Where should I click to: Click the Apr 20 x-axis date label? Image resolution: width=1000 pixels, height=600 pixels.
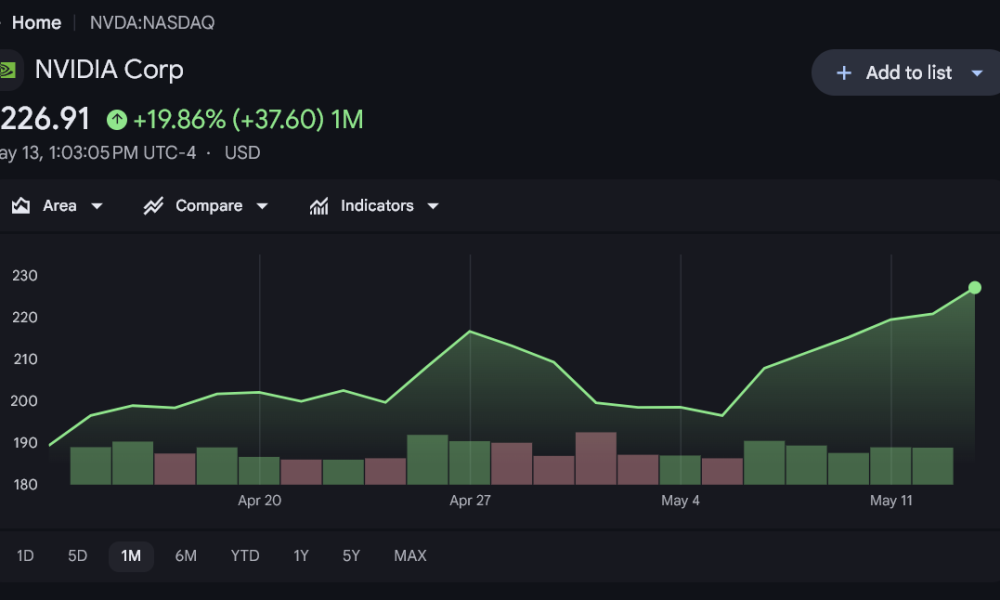pyautogui.click(x=260, y=501)
